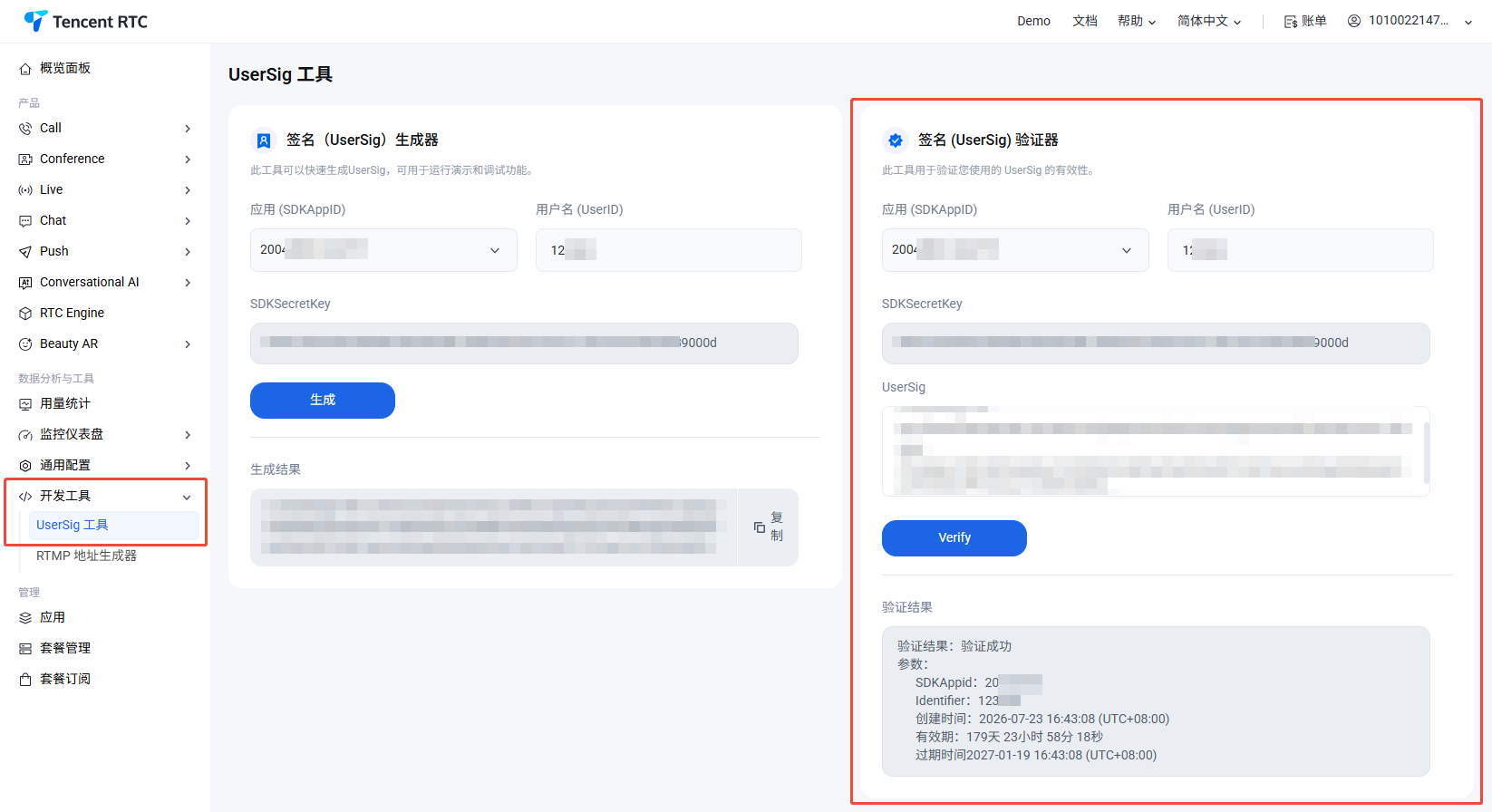
Task: Click the Verify button
Action: pyautogui.click(x=954, y=538)
